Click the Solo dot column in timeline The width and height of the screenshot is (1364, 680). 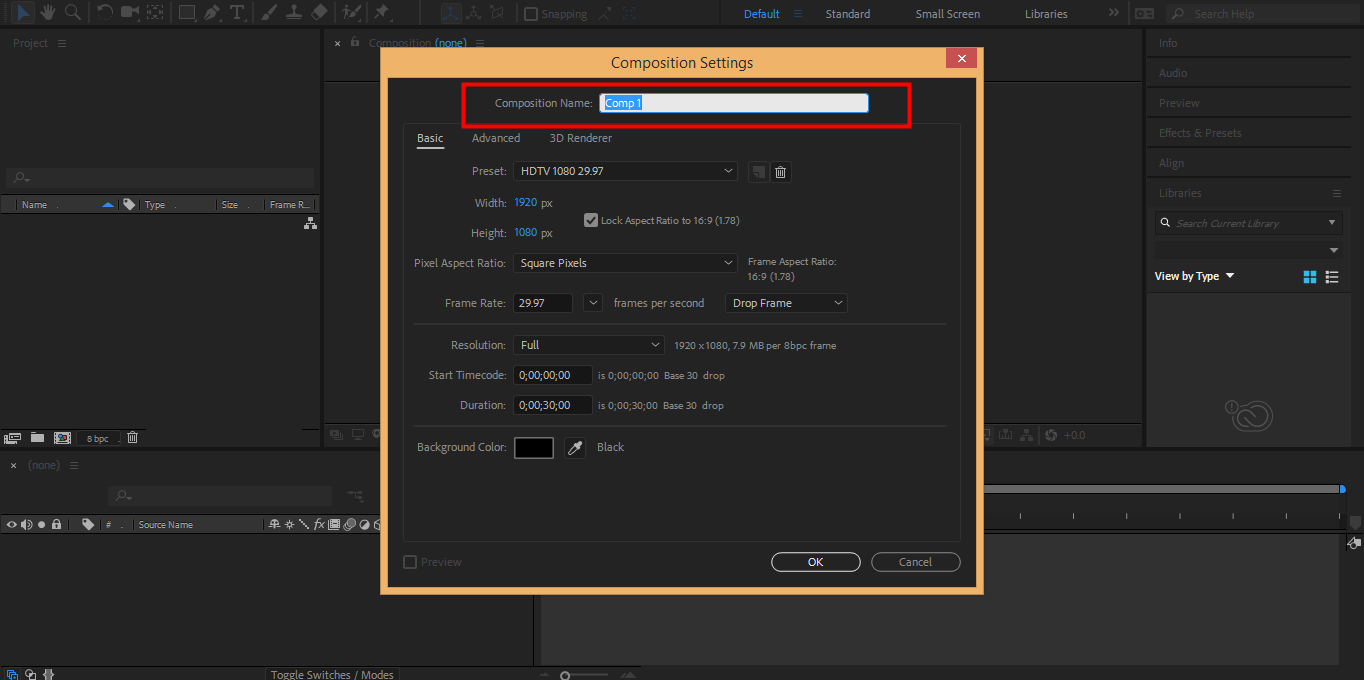[41, 524]
